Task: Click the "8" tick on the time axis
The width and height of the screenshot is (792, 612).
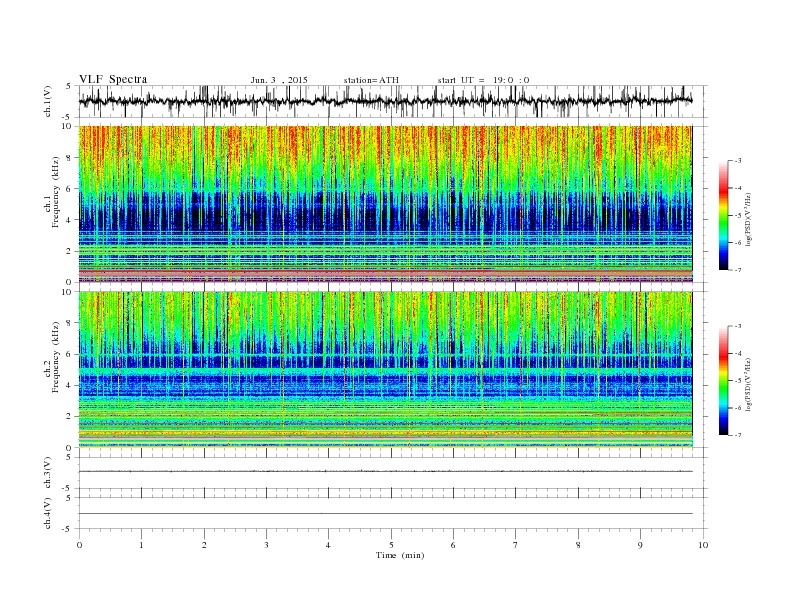Action: (x=578, y=545)
